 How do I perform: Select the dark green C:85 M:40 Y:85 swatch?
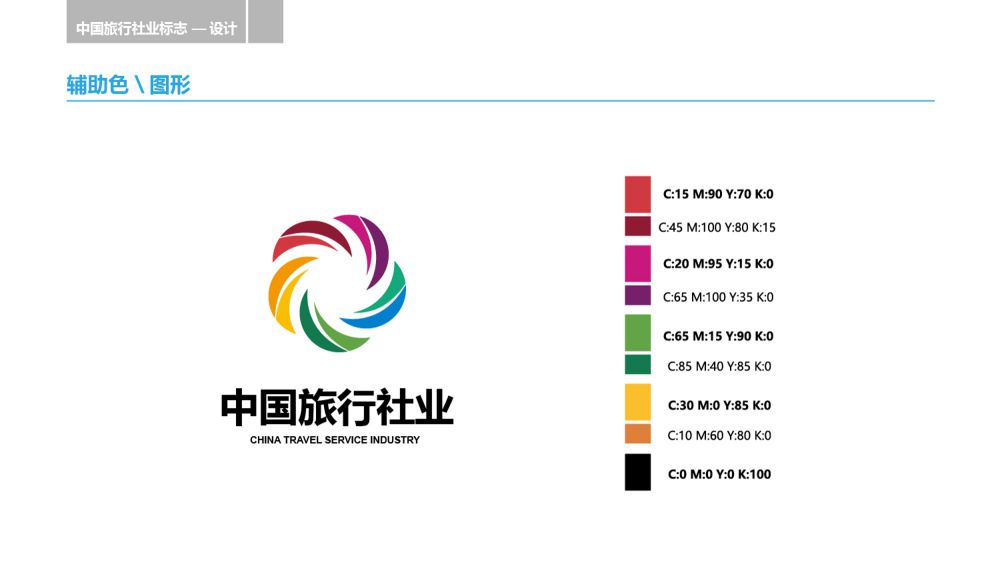pos(637,364)
